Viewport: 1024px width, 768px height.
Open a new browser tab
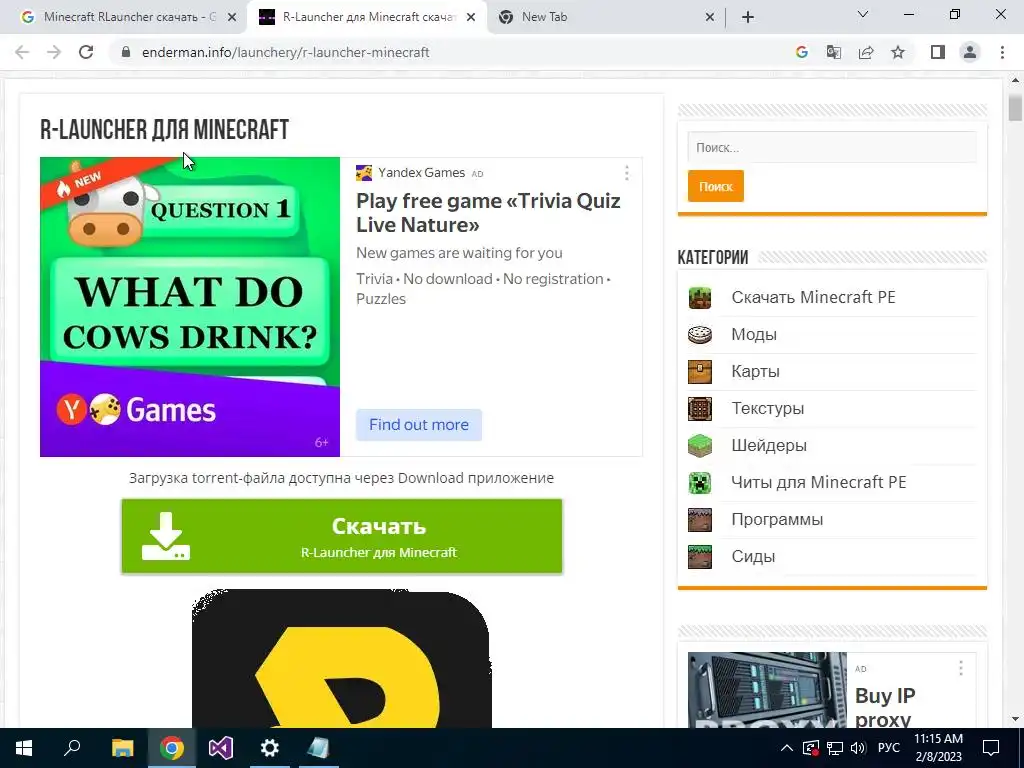coord(748,17)
